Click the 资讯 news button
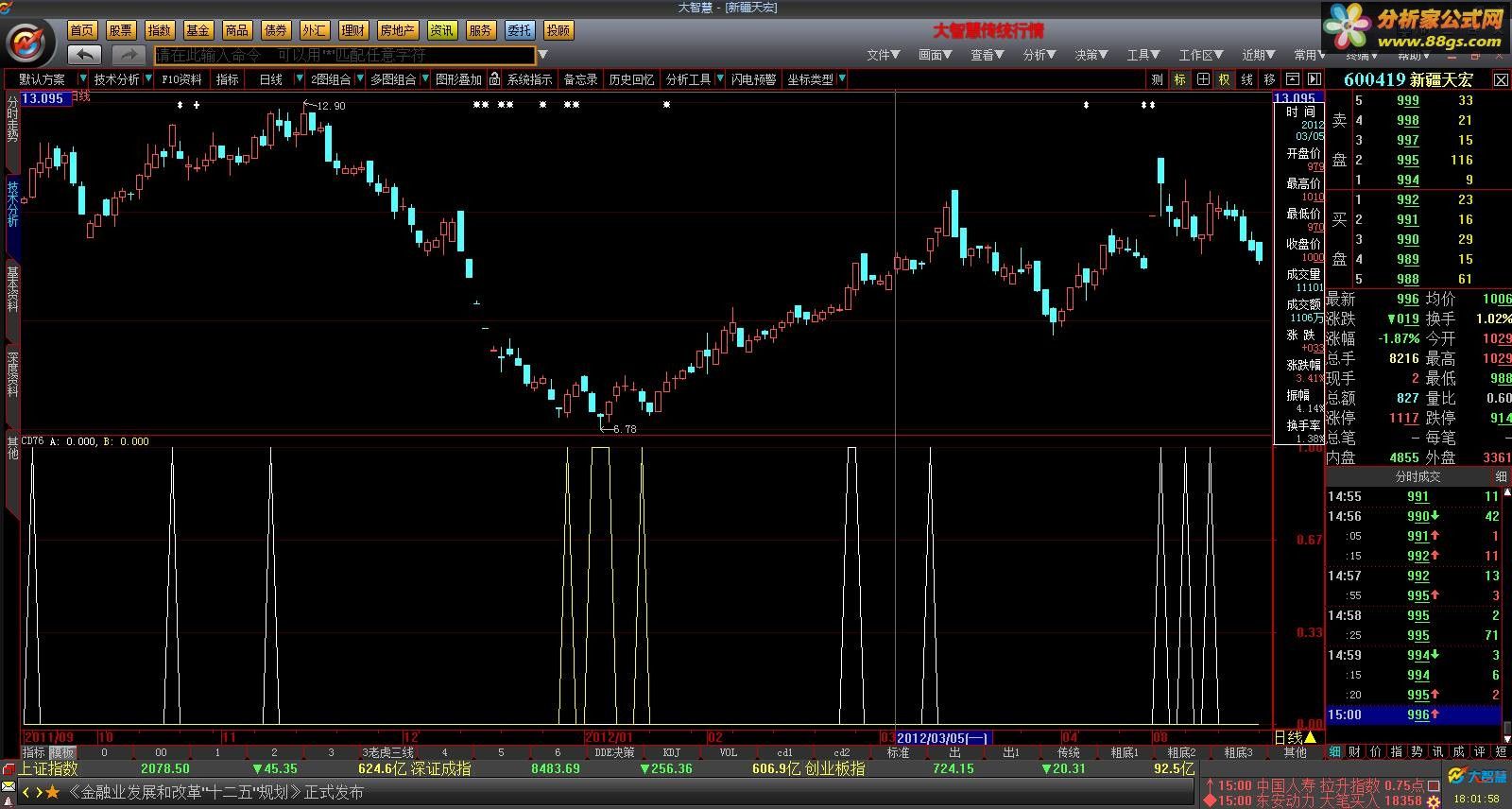1512x809 pixels. click(441, 30)
